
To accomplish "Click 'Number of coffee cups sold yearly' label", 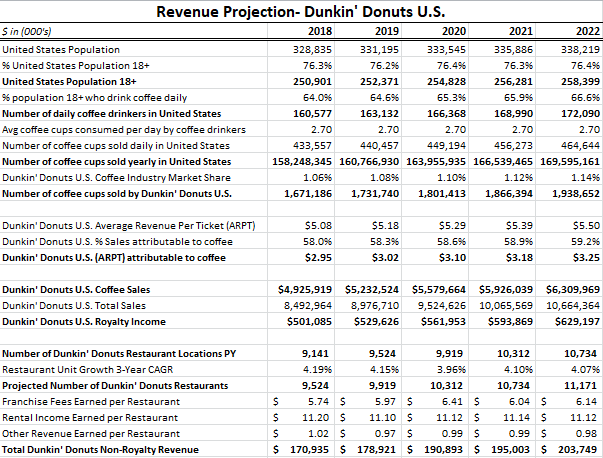I will click(x=117, y=162).
